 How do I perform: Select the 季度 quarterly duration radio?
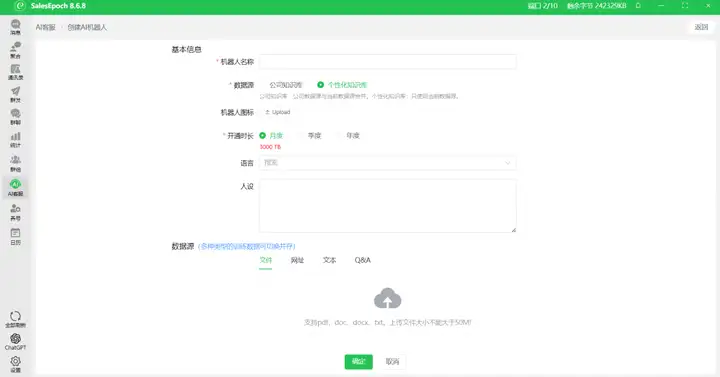click(x=310, y=135)
